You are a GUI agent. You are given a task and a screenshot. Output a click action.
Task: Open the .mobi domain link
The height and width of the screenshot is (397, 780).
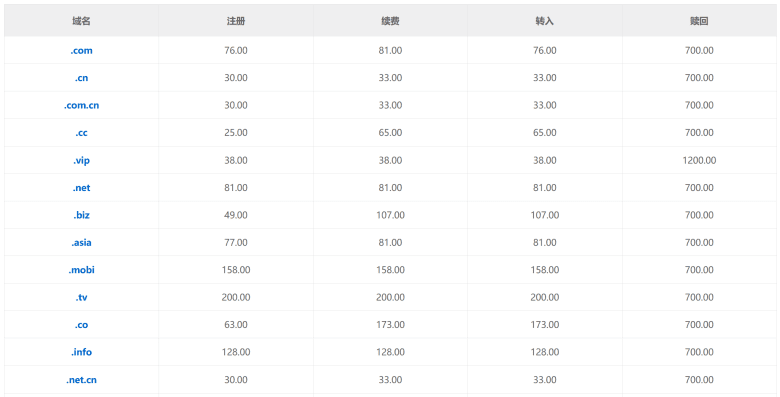[x=81, y=270]
